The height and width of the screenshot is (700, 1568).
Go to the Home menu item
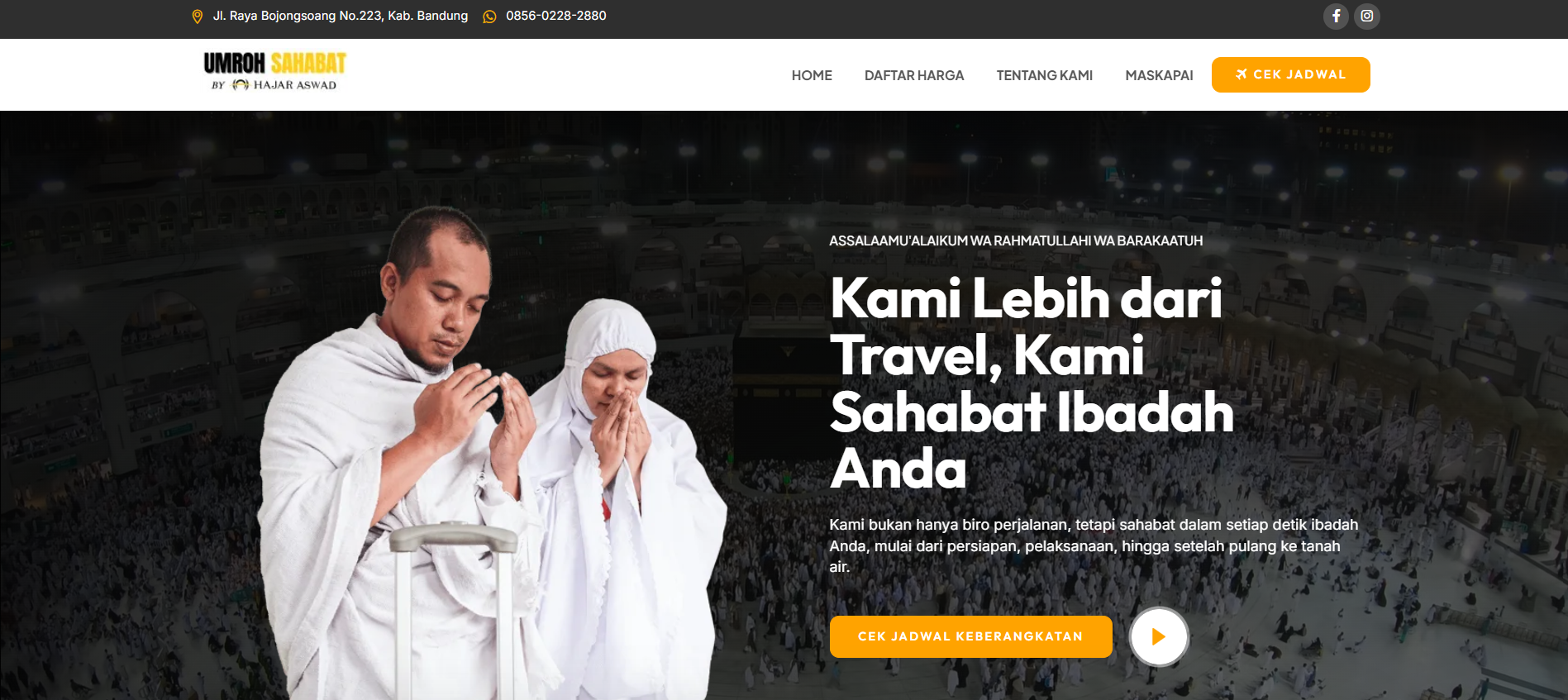(812, 75)
